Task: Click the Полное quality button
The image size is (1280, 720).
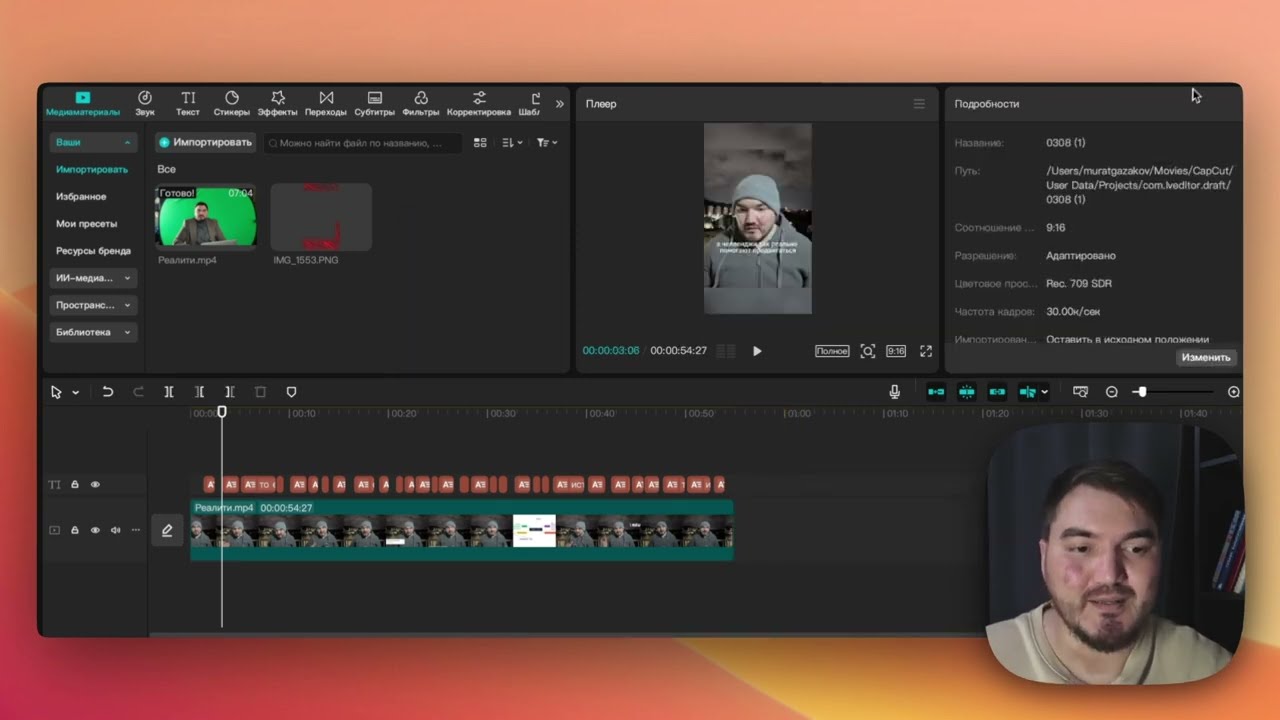Action: (x=832, y=351)
